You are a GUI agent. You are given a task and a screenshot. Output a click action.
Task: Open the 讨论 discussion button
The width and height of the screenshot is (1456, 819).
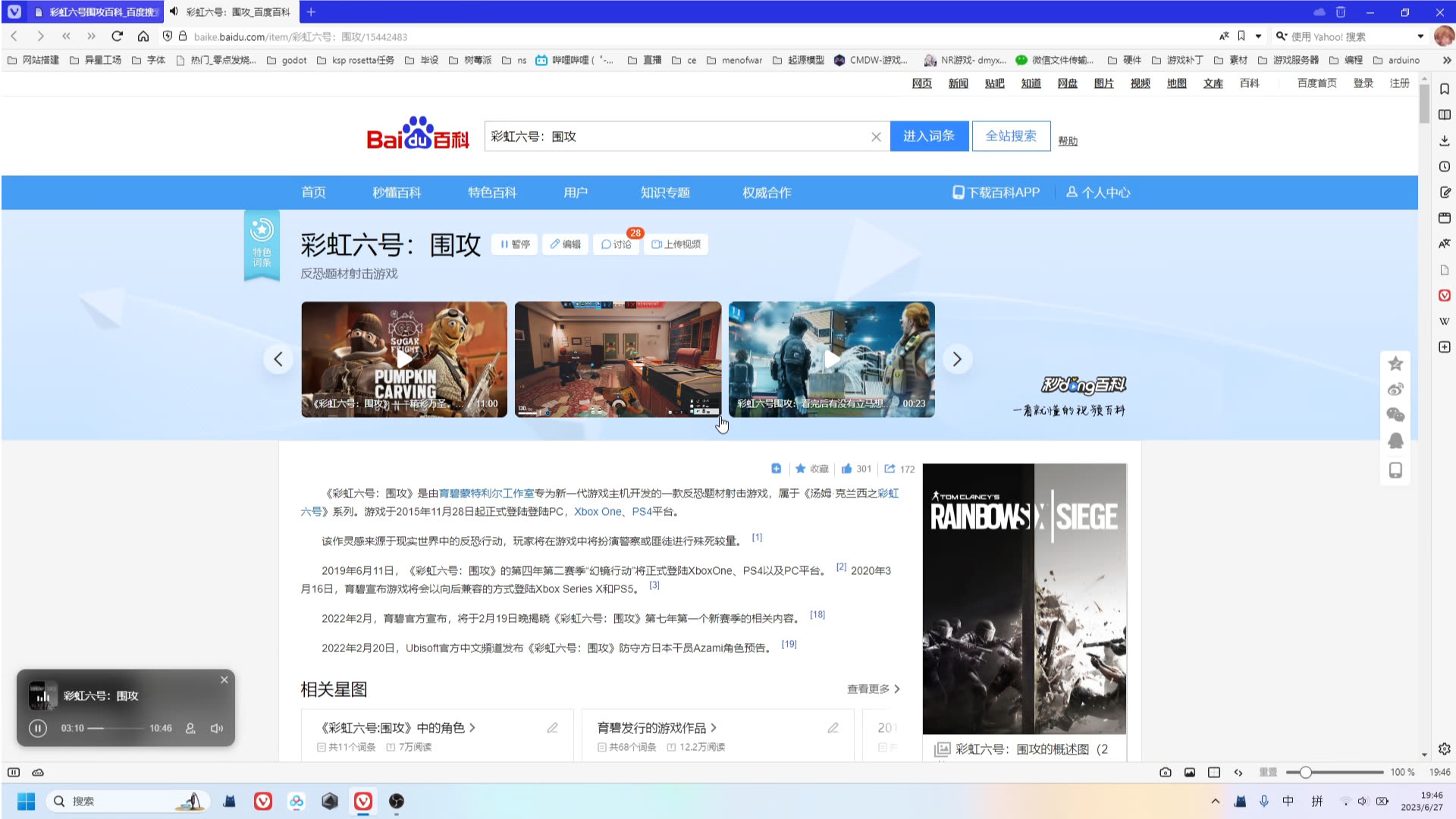[616, 244]
